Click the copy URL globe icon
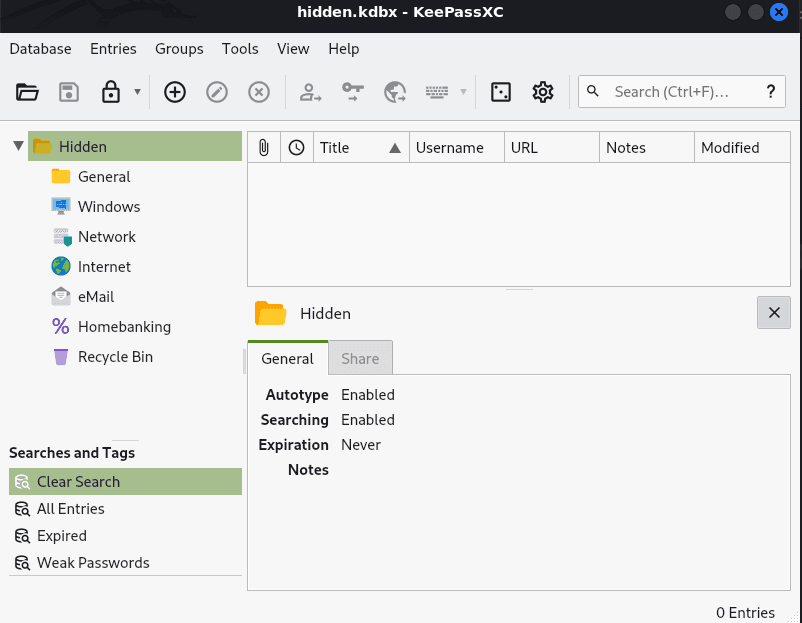802x623 pixels. click(x=395, y=92)
